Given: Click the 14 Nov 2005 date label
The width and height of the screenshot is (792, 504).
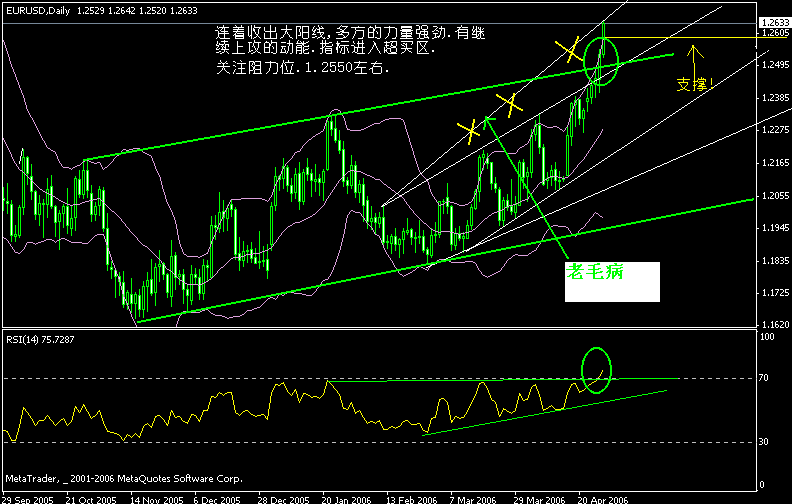Looking at the screenshot, I should click(x=157, y=500).
